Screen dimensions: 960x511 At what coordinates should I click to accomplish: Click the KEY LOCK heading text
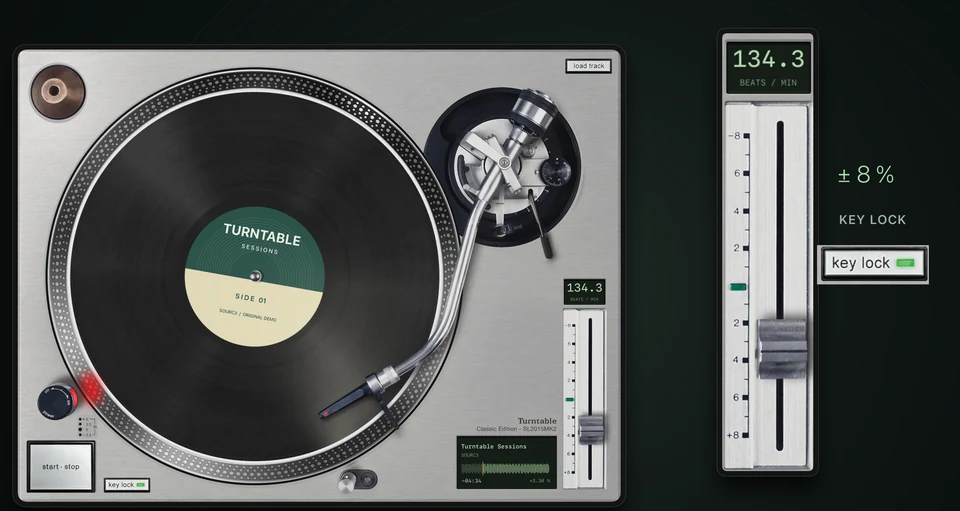[872, 220]
